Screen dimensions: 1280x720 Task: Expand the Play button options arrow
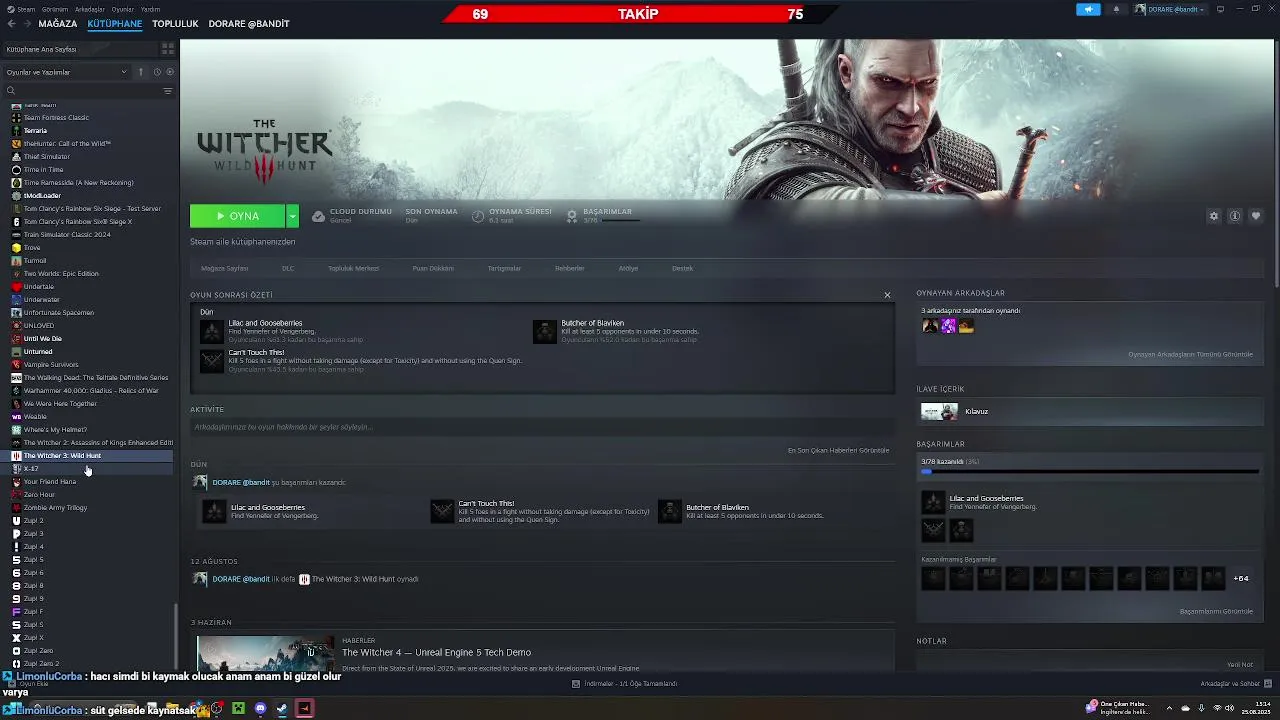click(292, 216)
